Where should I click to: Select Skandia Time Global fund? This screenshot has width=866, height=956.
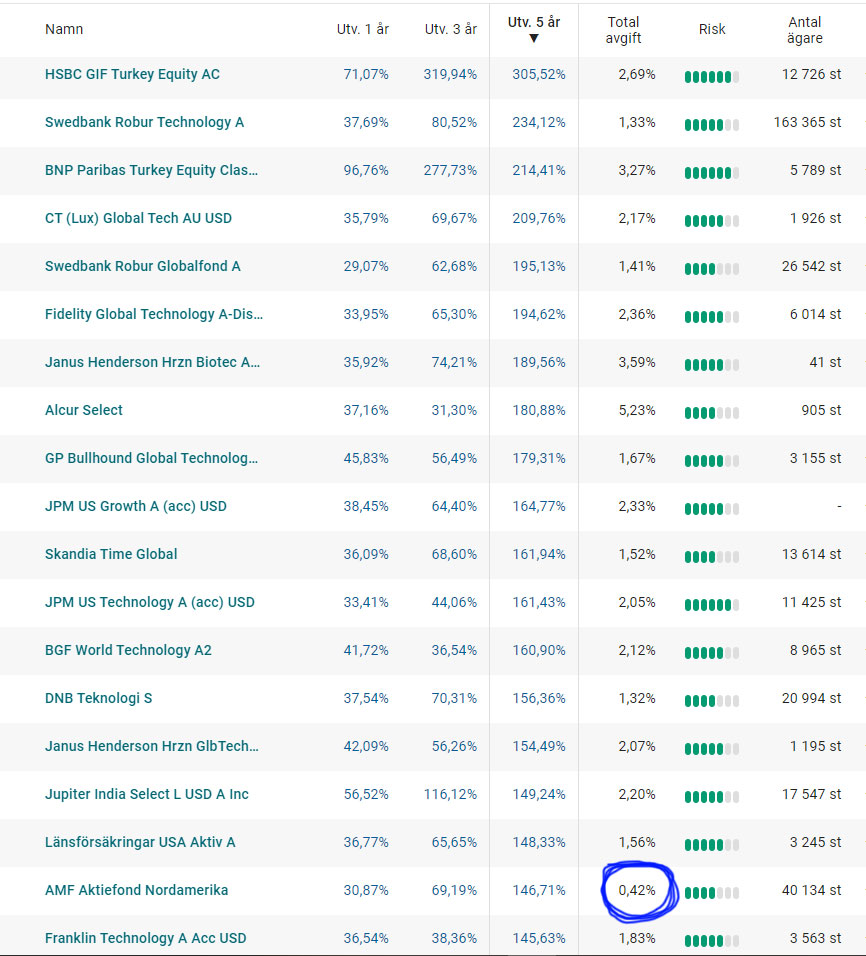(111, 554)
